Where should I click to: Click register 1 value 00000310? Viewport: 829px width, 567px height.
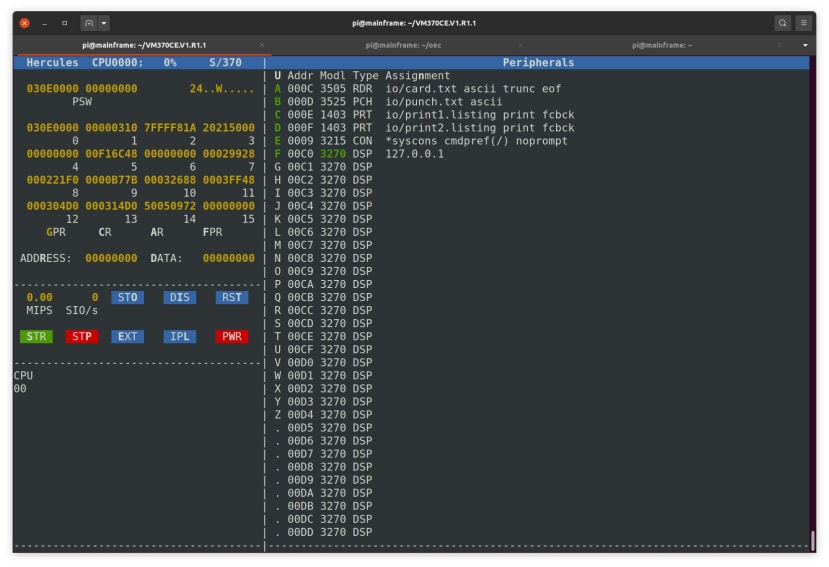pos(111,127)
